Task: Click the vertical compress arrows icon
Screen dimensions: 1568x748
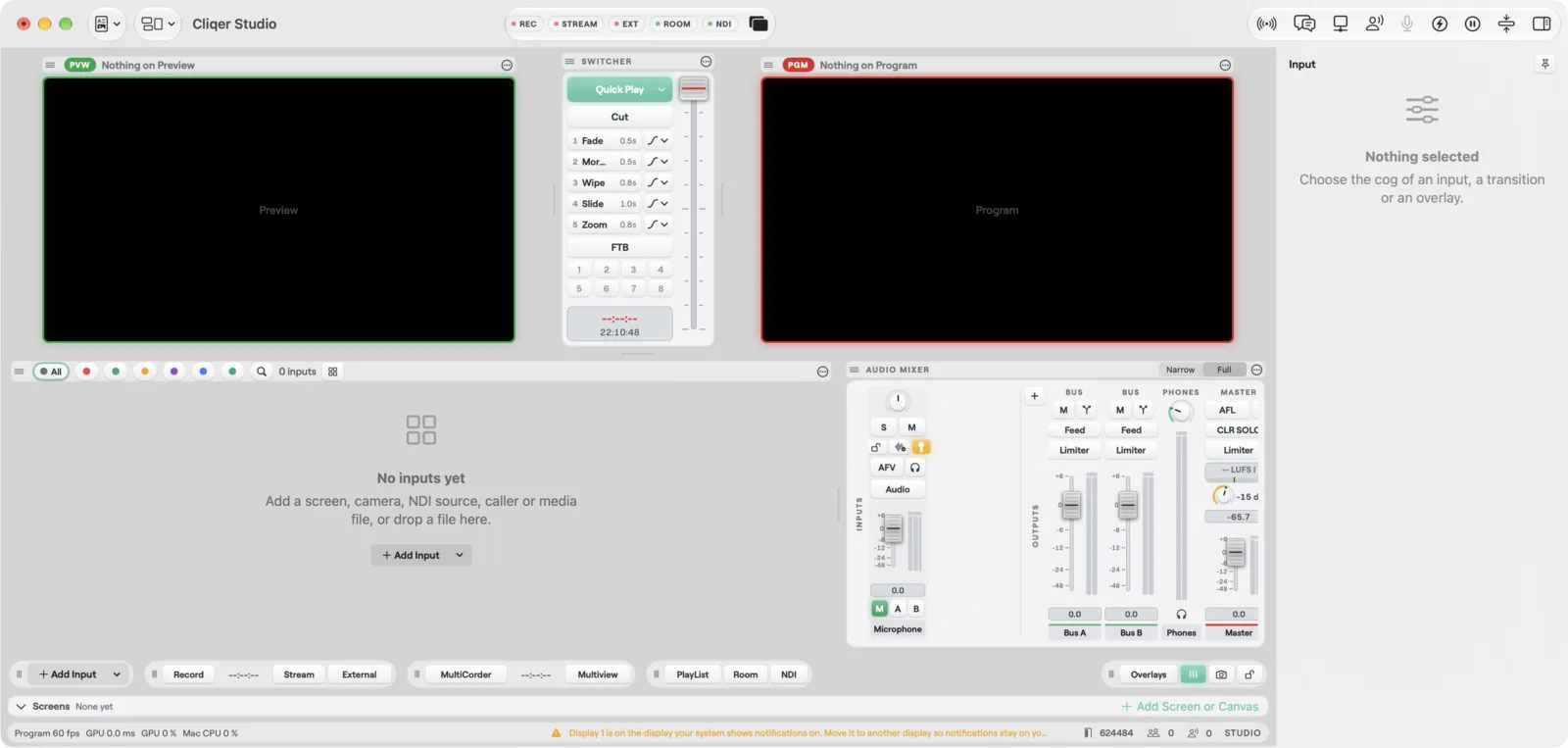Action: (1506, 24)
